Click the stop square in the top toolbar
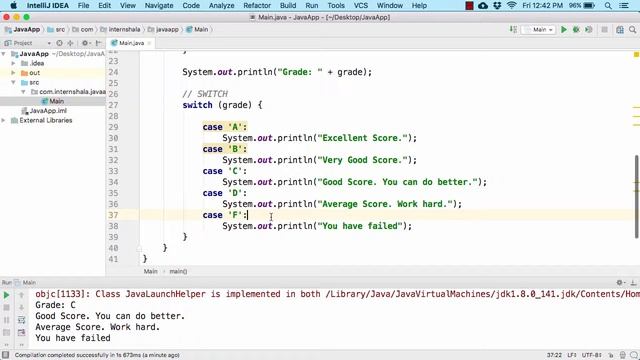Viewport: 640px width, 360px height. (604, 29)
